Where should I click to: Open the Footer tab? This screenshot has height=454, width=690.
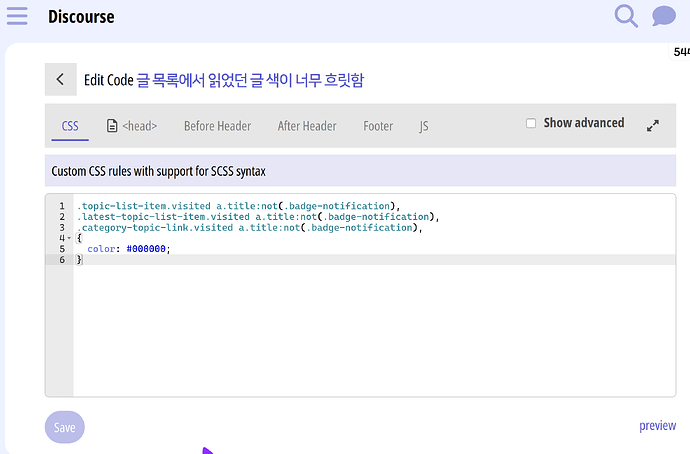coord(378,126)
